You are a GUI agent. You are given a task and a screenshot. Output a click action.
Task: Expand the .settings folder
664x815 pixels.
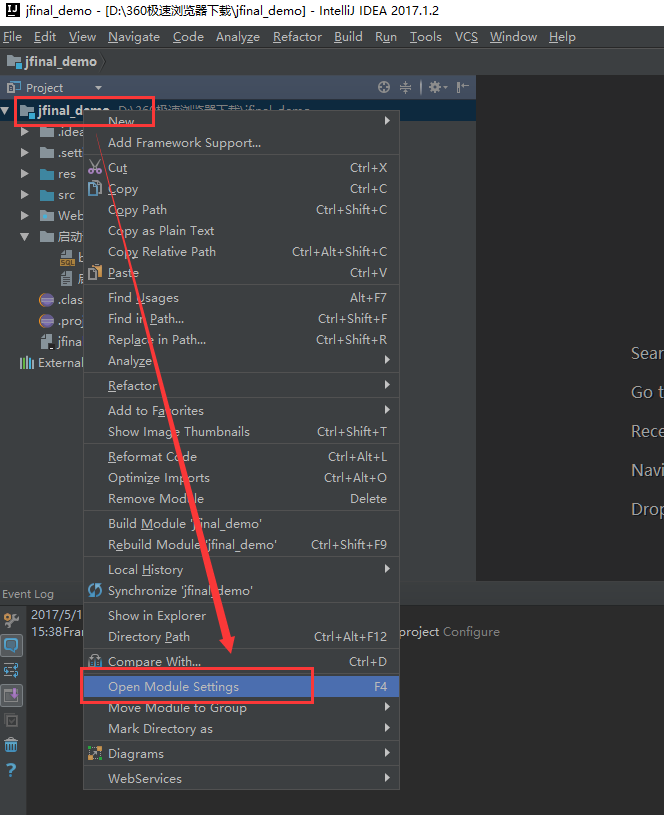pos(24,152)
